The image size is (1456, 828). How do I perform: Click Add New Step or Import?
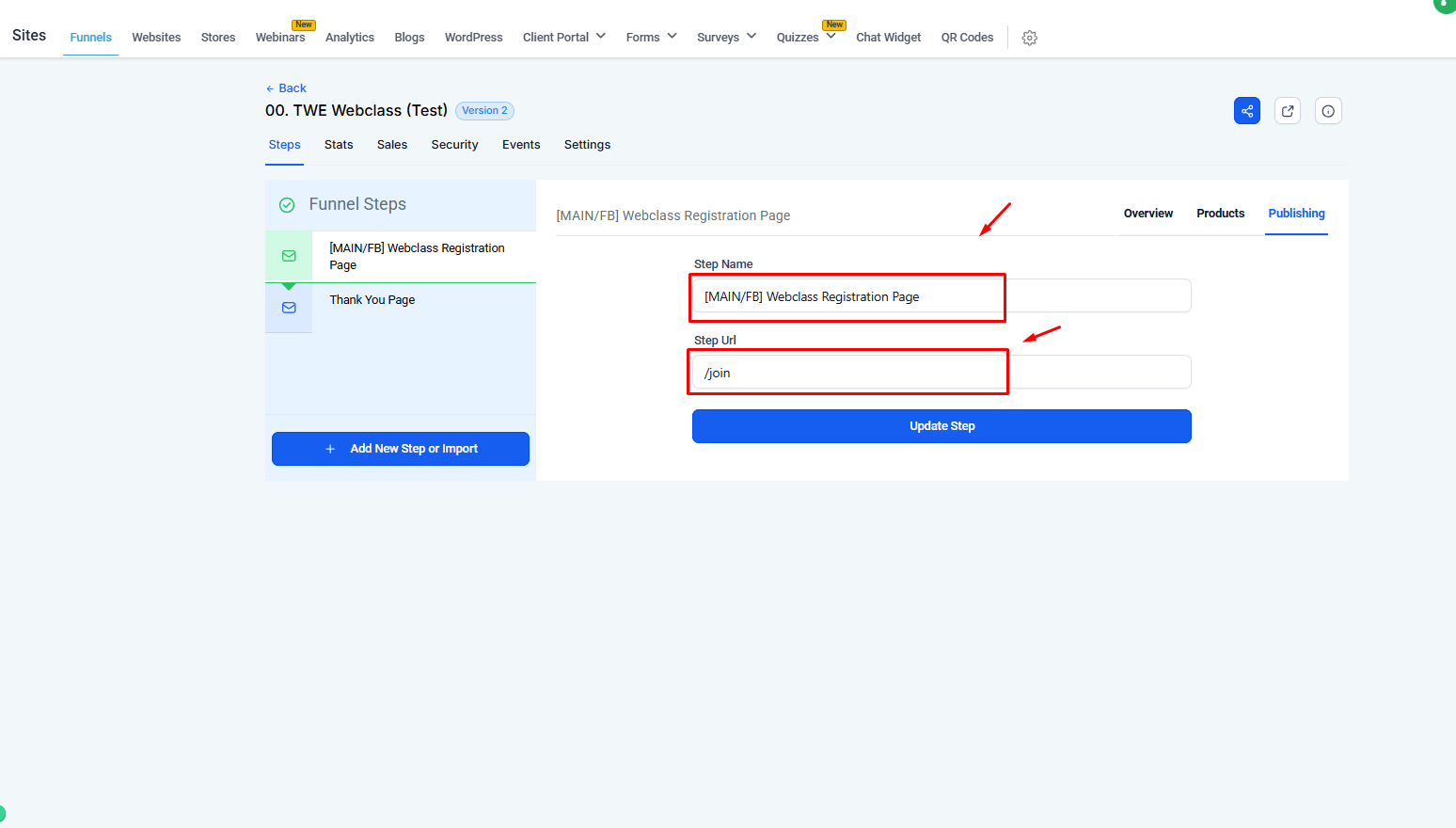coord(401,449)
